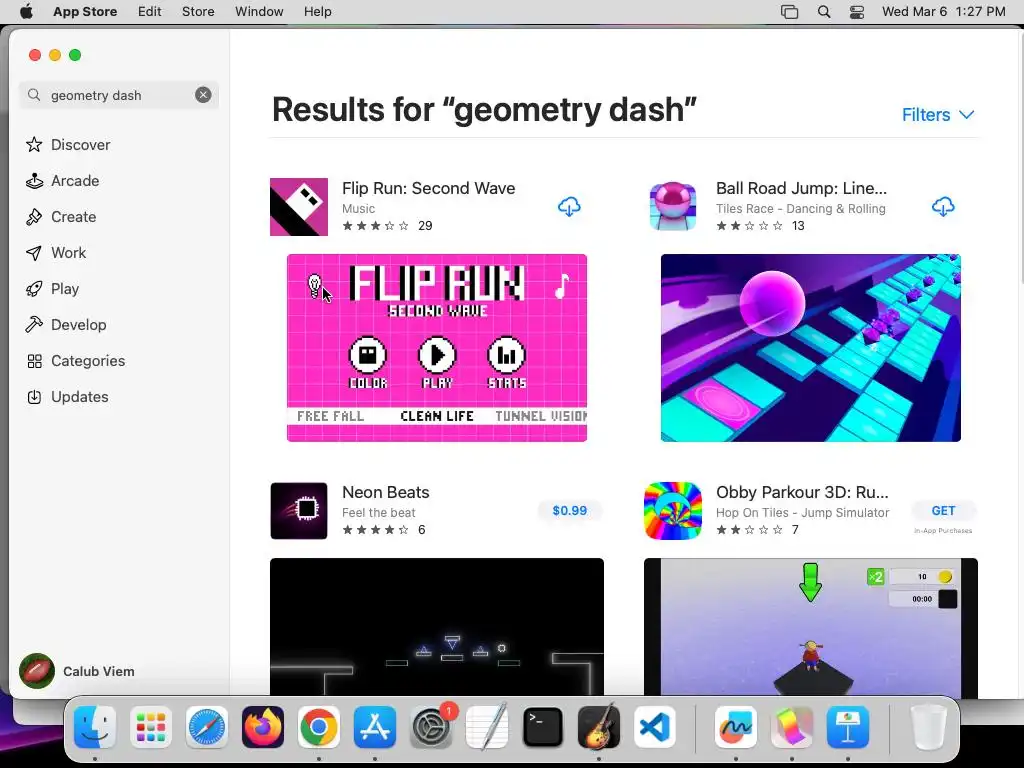This screenshot has height=768, width=1024.
Task: View the Ball Road Jump screenshot
Action: click(x=810, y=347)
